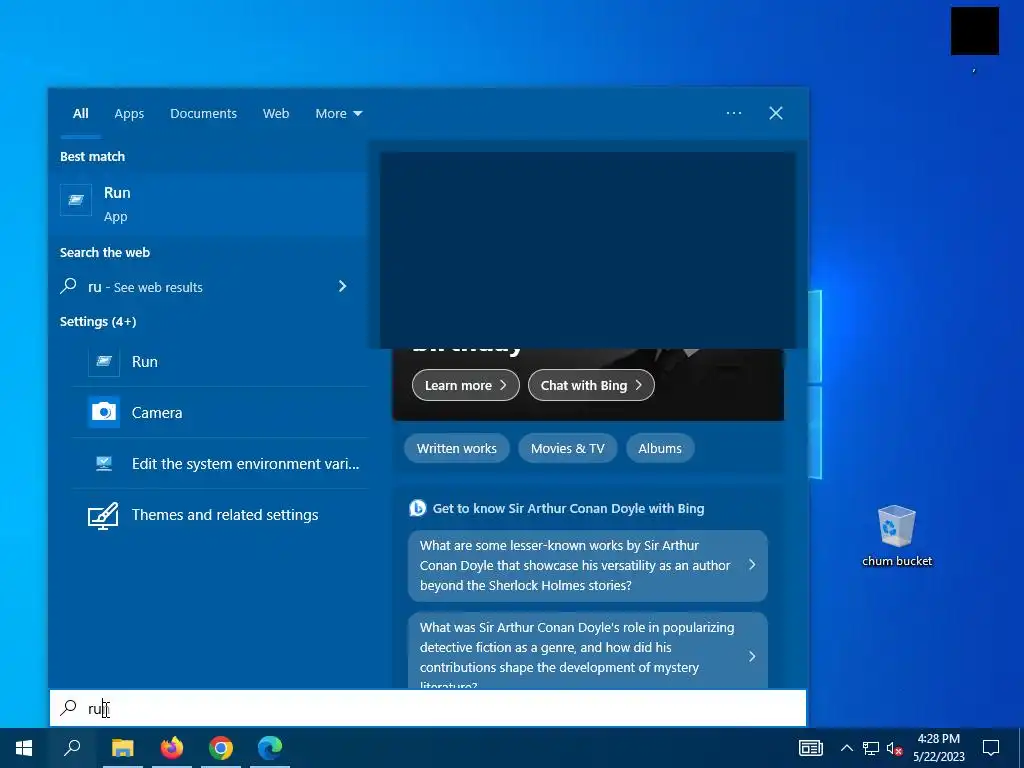Click the taskbar Search icon
Viewport: 1024px width, 768px height.
(x=72, y=748)
